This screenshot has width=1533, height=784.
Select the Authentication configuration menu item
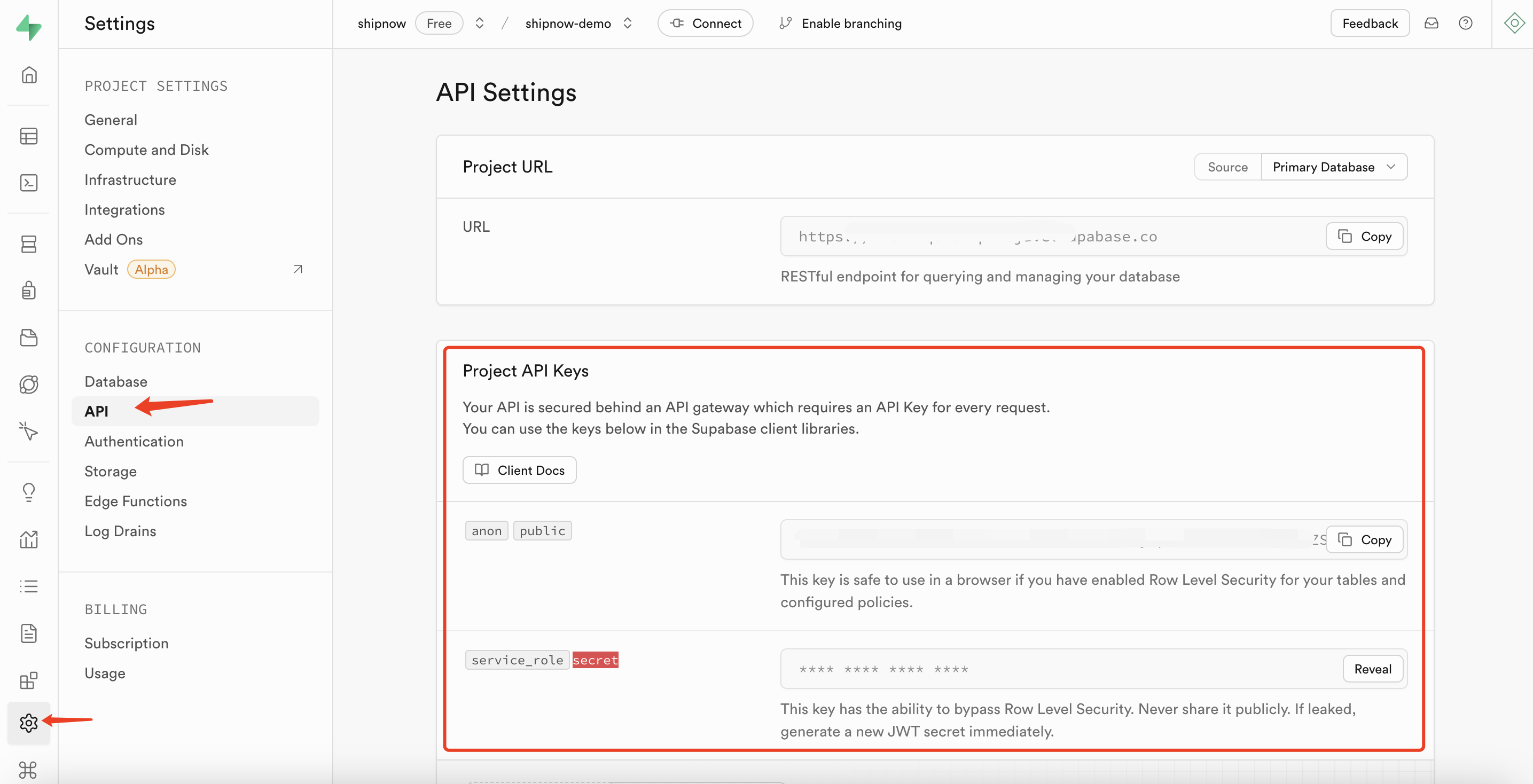pos(133,441)
